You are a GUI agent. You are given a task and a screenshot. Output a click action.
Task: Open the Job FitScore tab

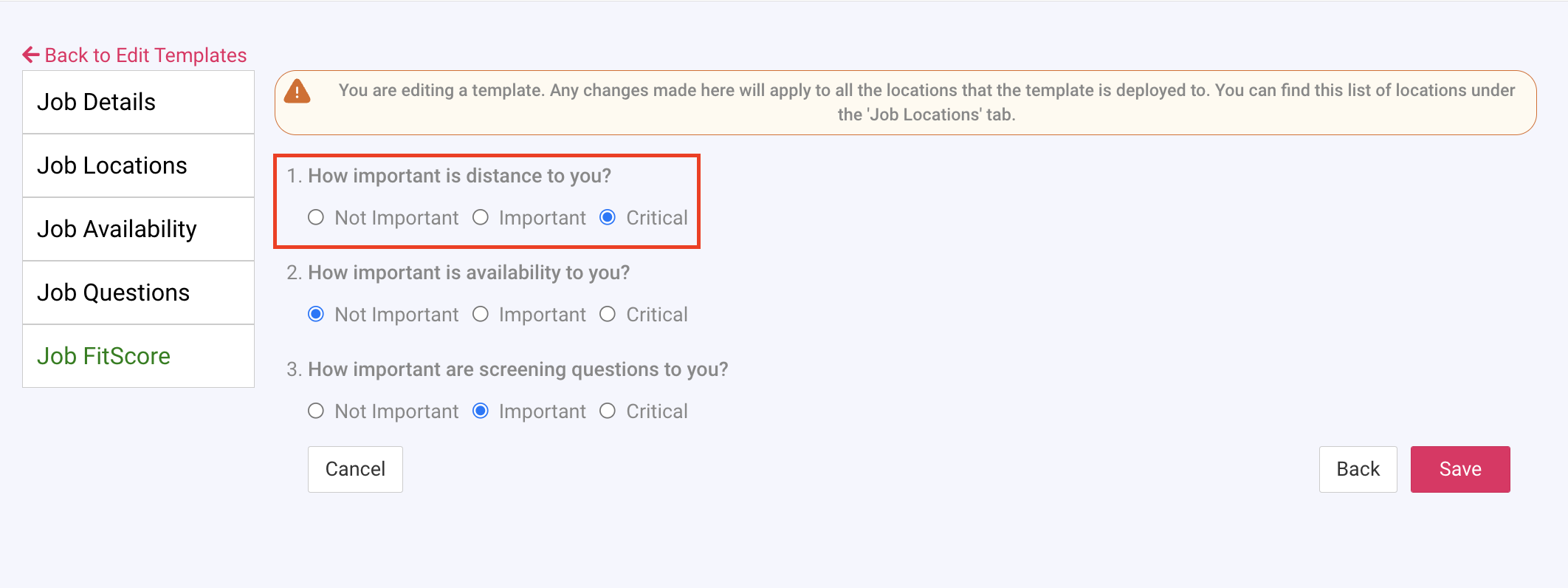139,356
